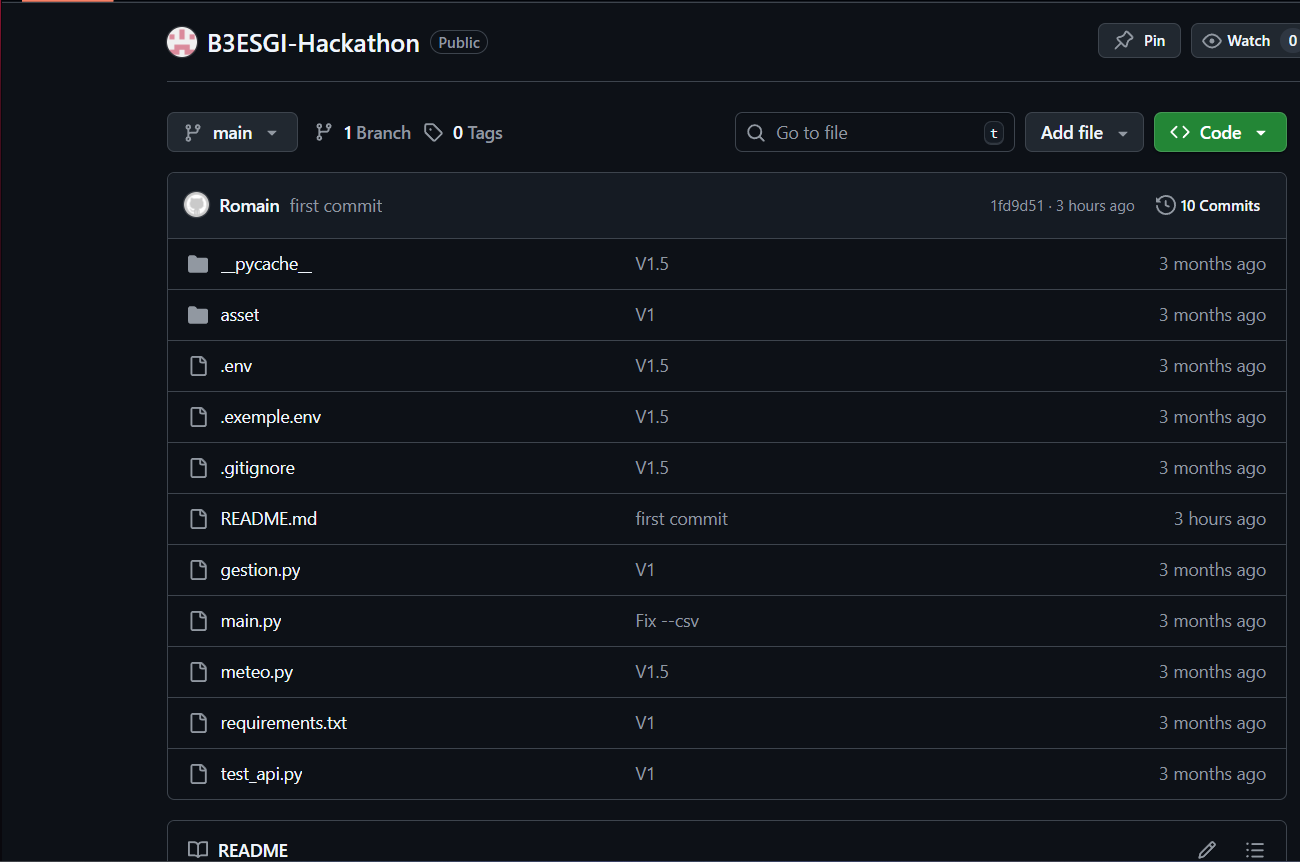Pin the repository with the Pin button
This screenshot has height=862, width=1300.
point(1139,41)
